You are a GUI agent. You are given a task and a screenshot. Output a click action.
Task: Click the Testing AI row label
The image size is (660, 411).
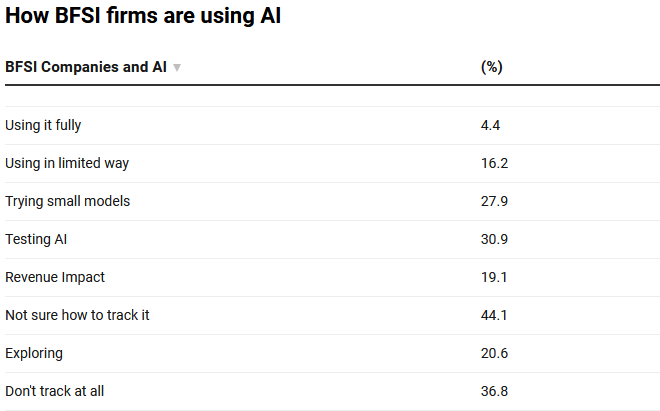[36, 239]
